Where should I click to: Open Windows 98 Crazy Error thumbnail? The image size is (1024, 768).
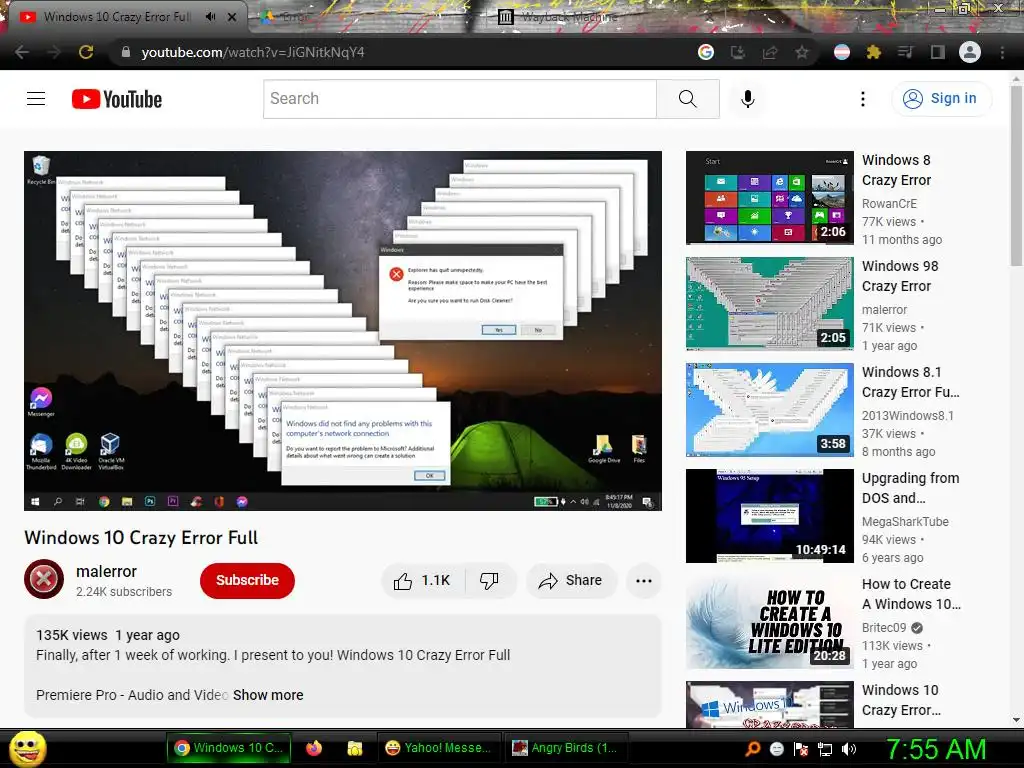tap(769, 304)
